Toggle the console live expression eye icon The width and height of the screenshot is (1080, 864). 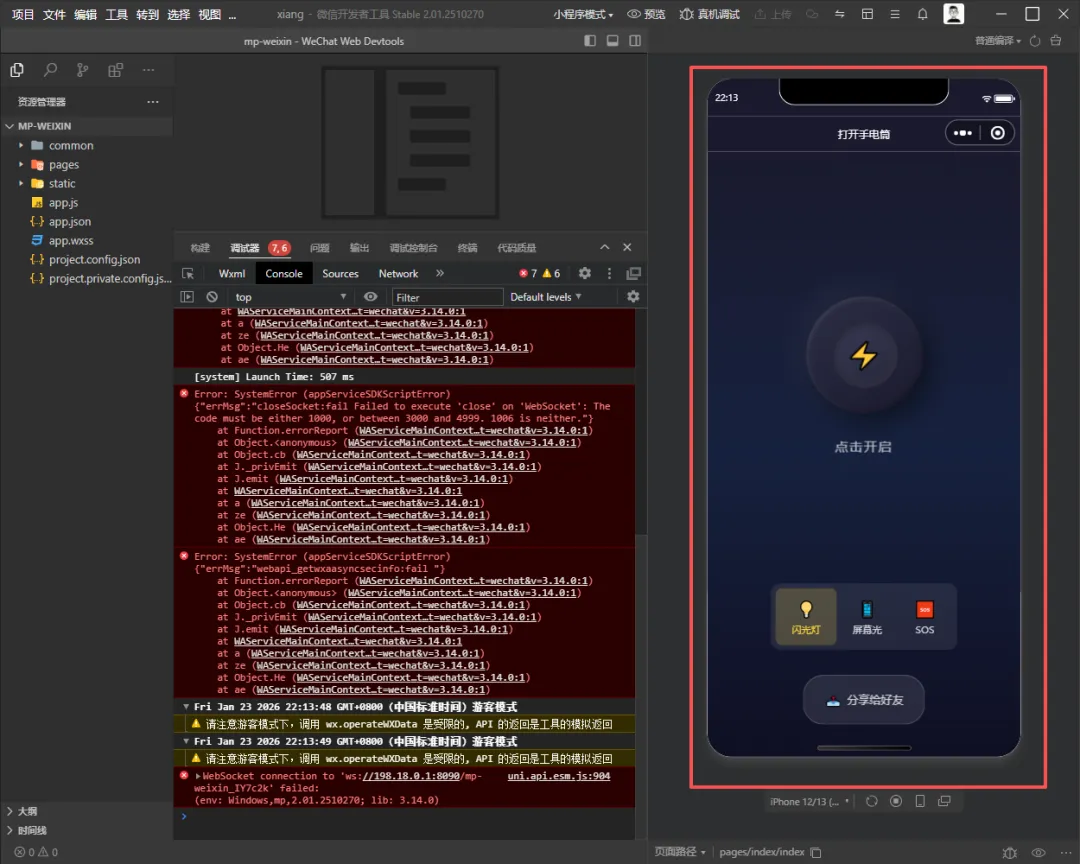pyautogui.click(x=371, y=297)
